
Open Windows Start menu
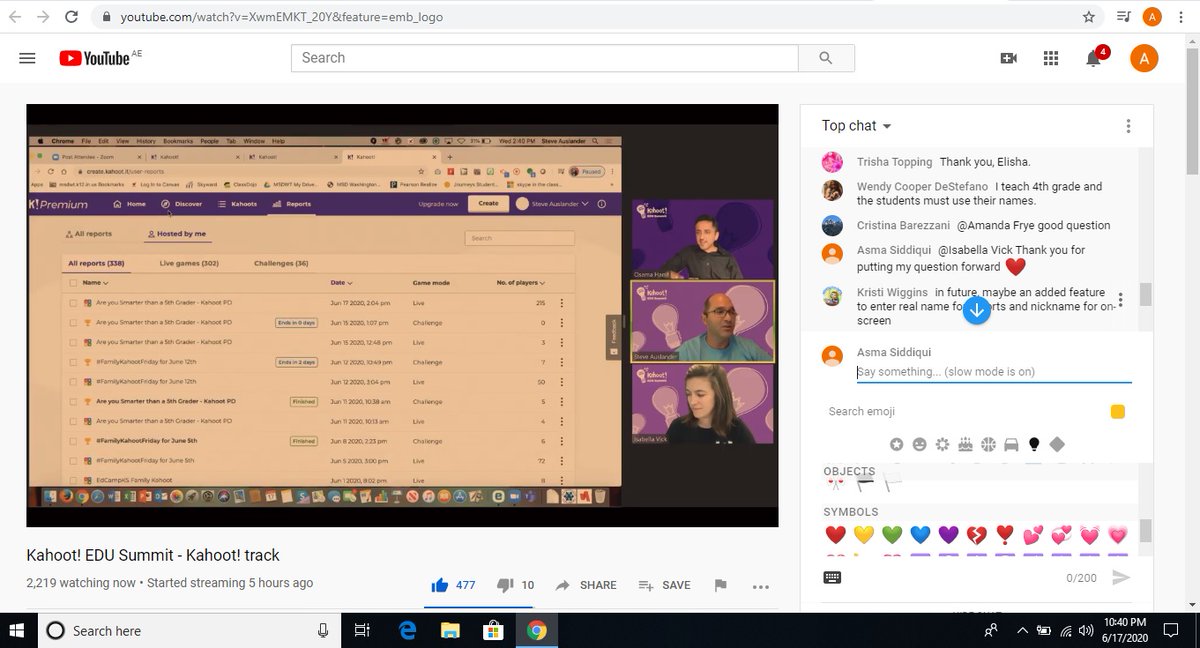pyautogui.click(x=17, y=630)
